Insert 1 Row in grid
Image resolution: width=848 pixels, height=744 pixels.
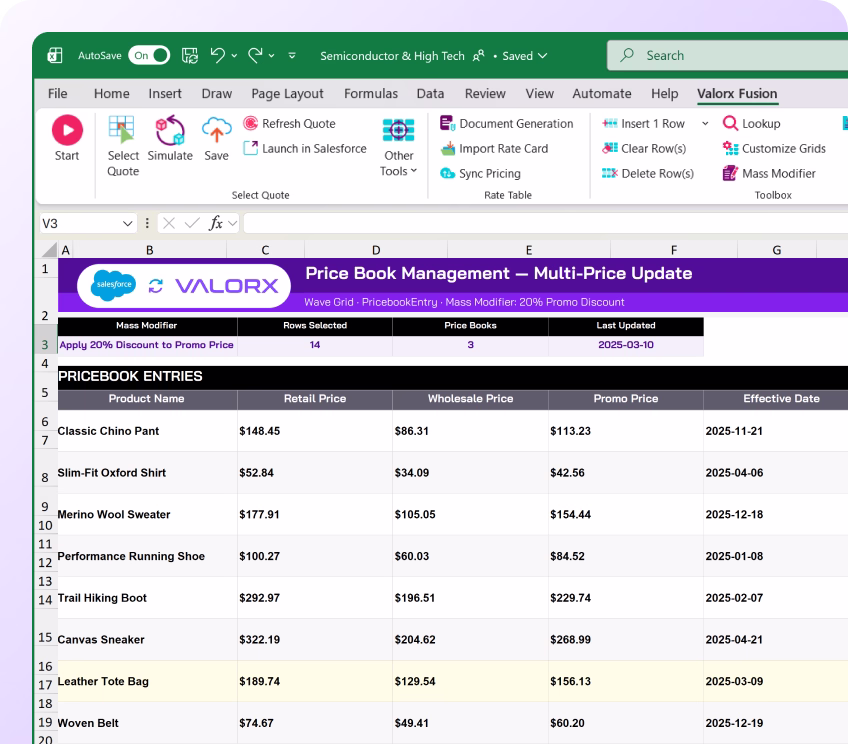(x=644, y=124)
